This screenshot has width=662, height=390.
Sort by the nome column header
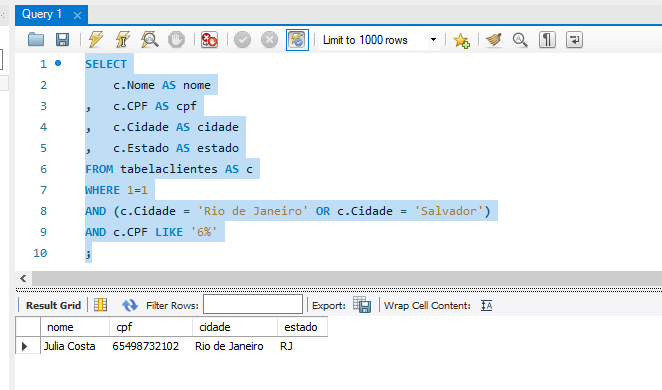[75, 327]
